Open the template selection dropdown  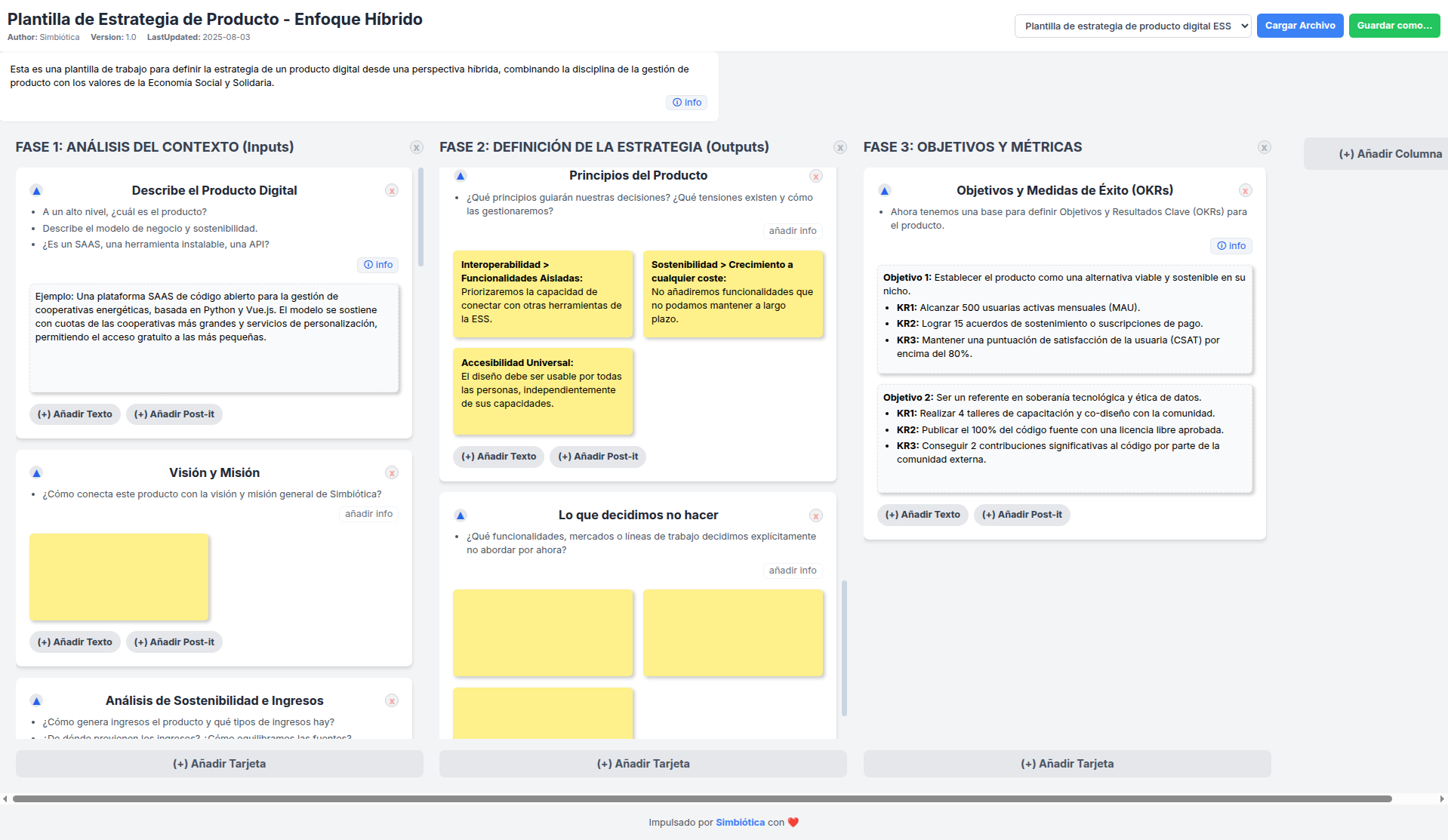click(1132, 25)
